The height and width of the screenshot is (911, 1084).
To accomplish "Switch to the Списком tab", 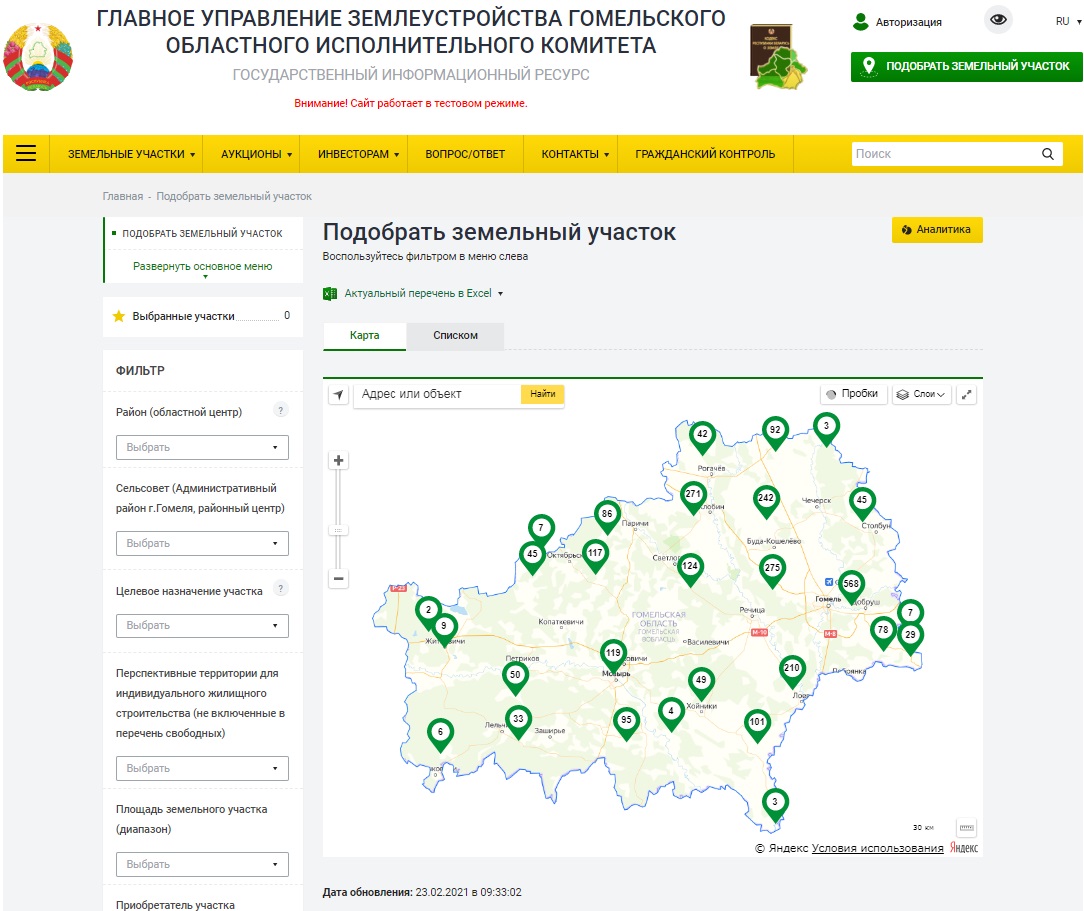I will [x=455, y=336].
